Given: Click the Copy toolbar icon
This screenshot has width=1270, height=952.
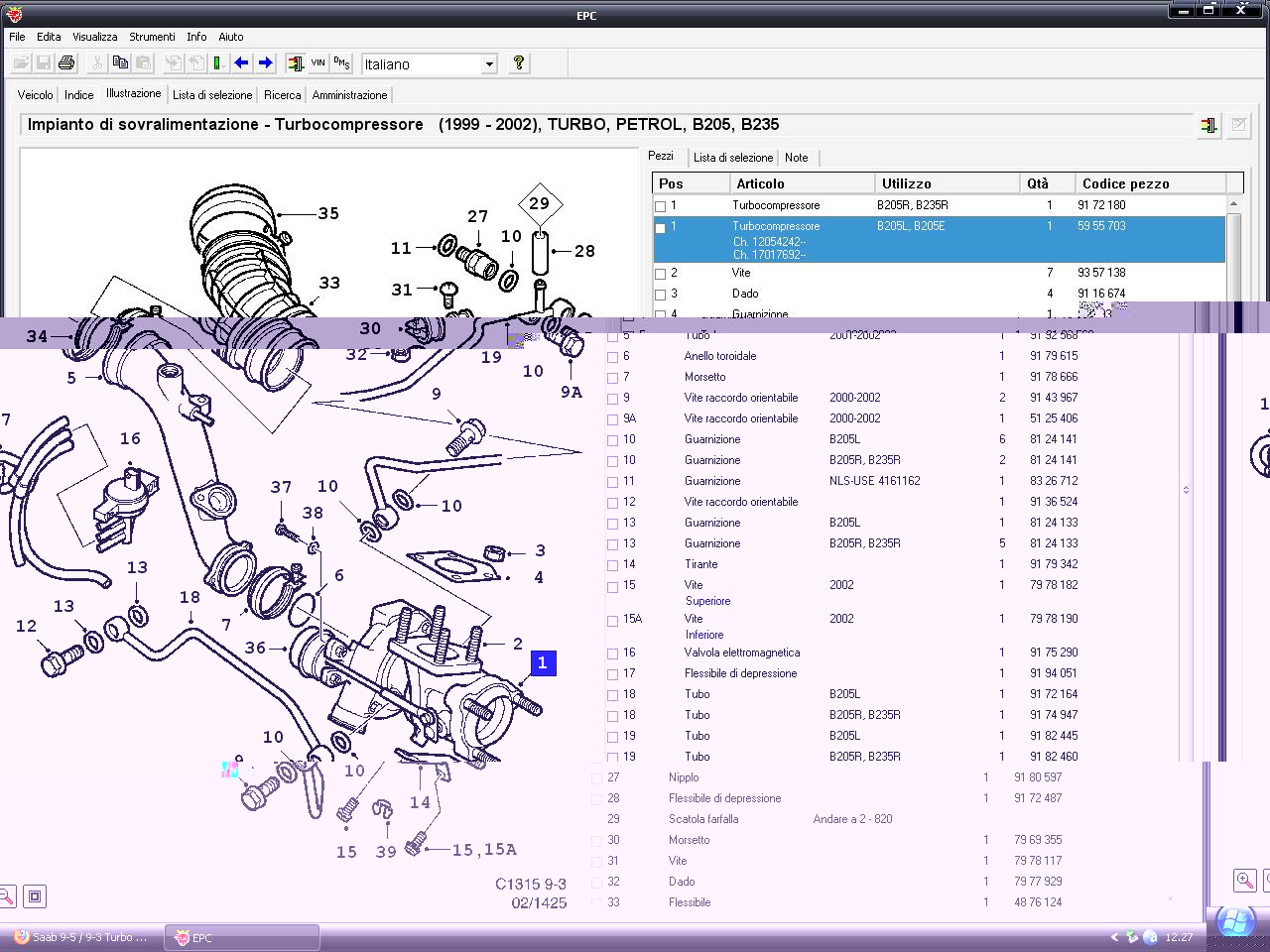Looking at the screenshot, I should click(120, 63).
